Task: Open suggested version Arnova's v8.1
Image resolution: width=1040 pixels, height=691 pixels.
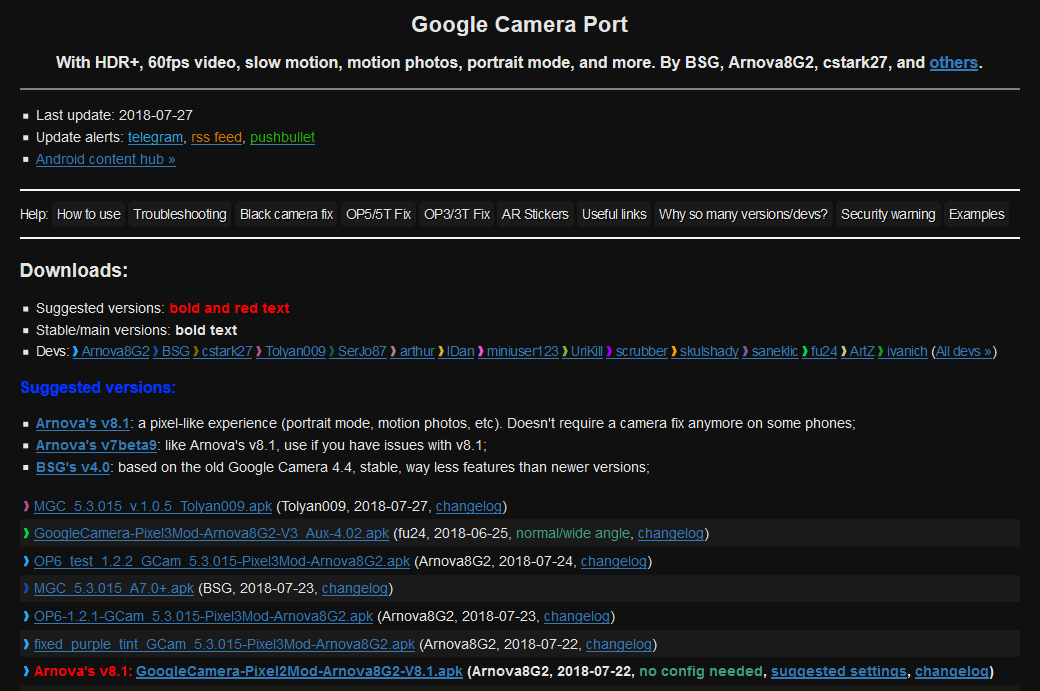Action: (x=82, y=423)
